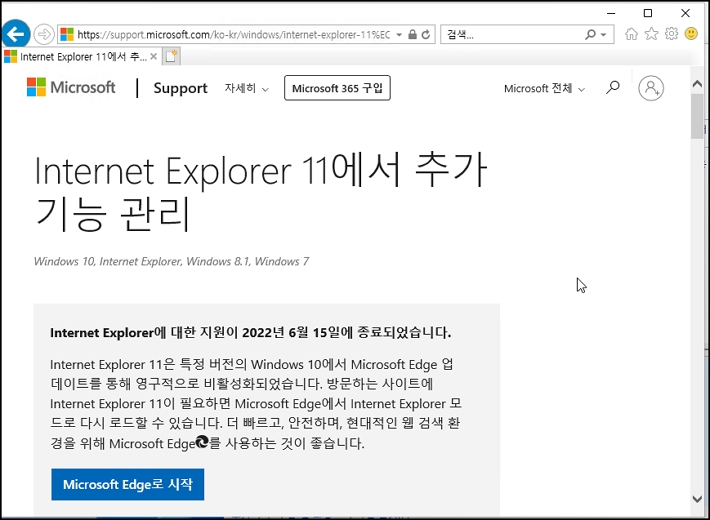710x520 pixels.
Task: Click the security lock icon
Action: pyautogui.click(x=412, y=34)
